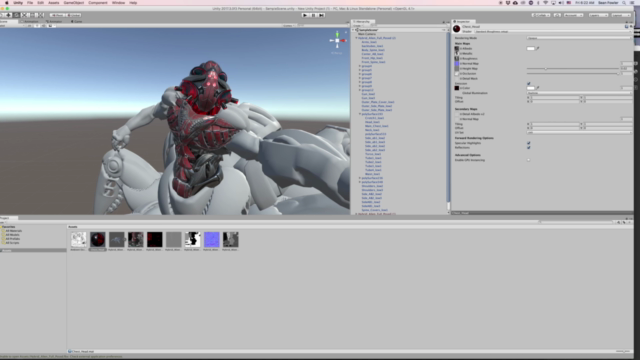Click the Emission color swatch

(531, 88)
